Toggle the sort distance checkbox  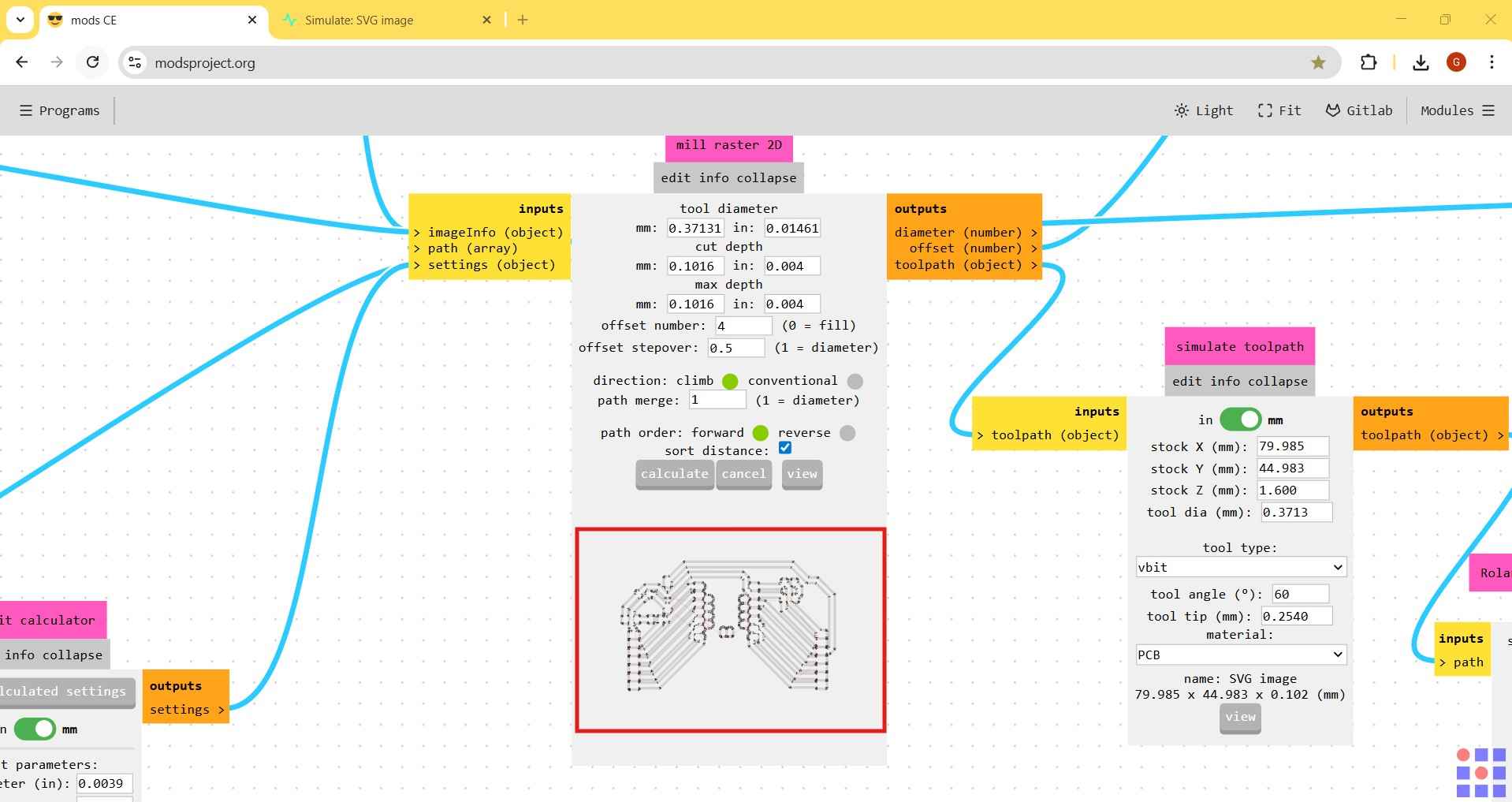pyautogui.click(x=785, y=448)
